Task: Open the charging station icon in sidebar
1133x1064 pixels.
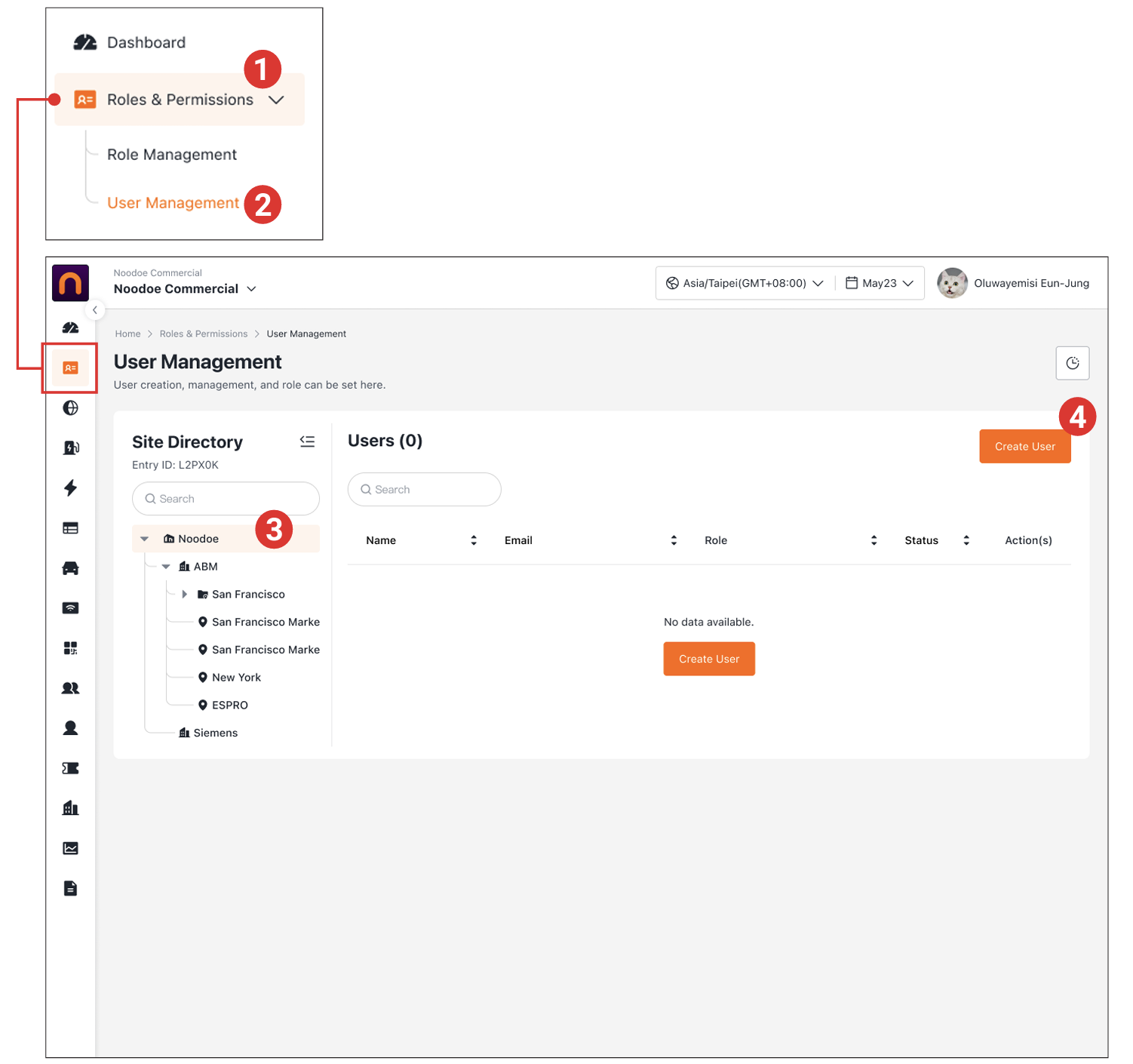Action: pyautogui.click(x=70, y=448)
